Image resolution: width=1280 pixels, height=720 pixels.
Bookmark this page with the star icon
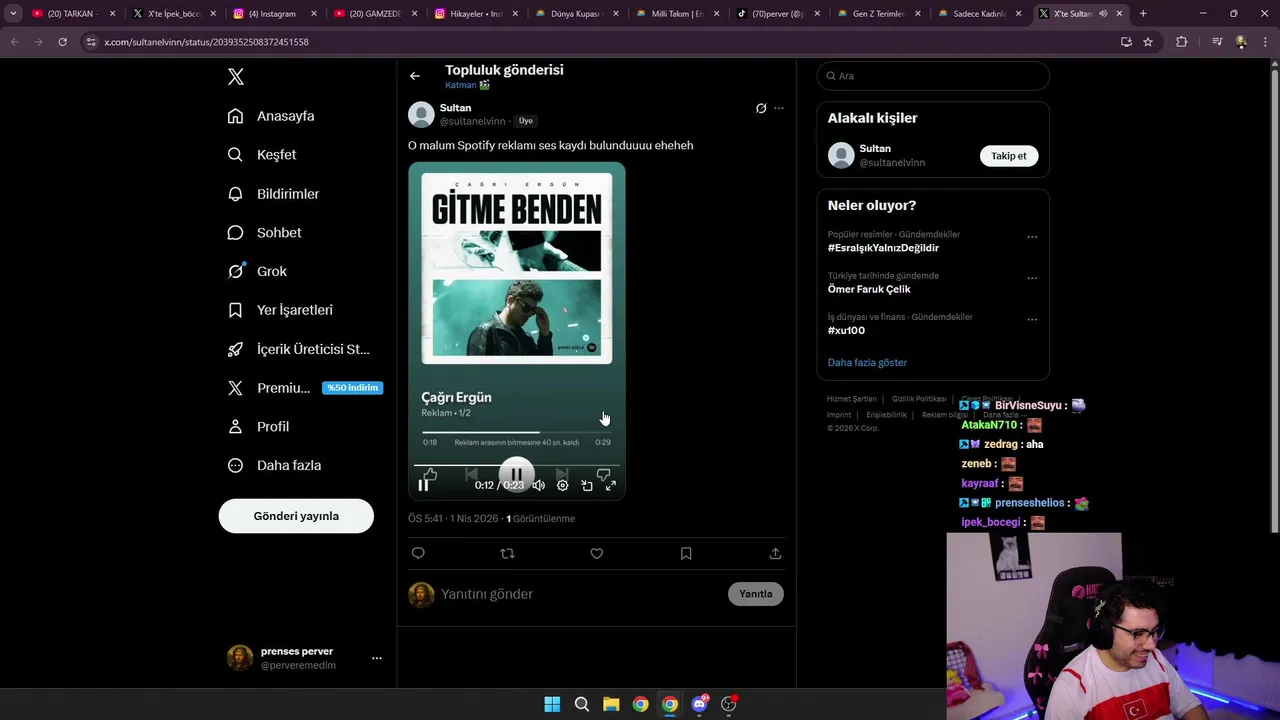(x=1148, y=42)
